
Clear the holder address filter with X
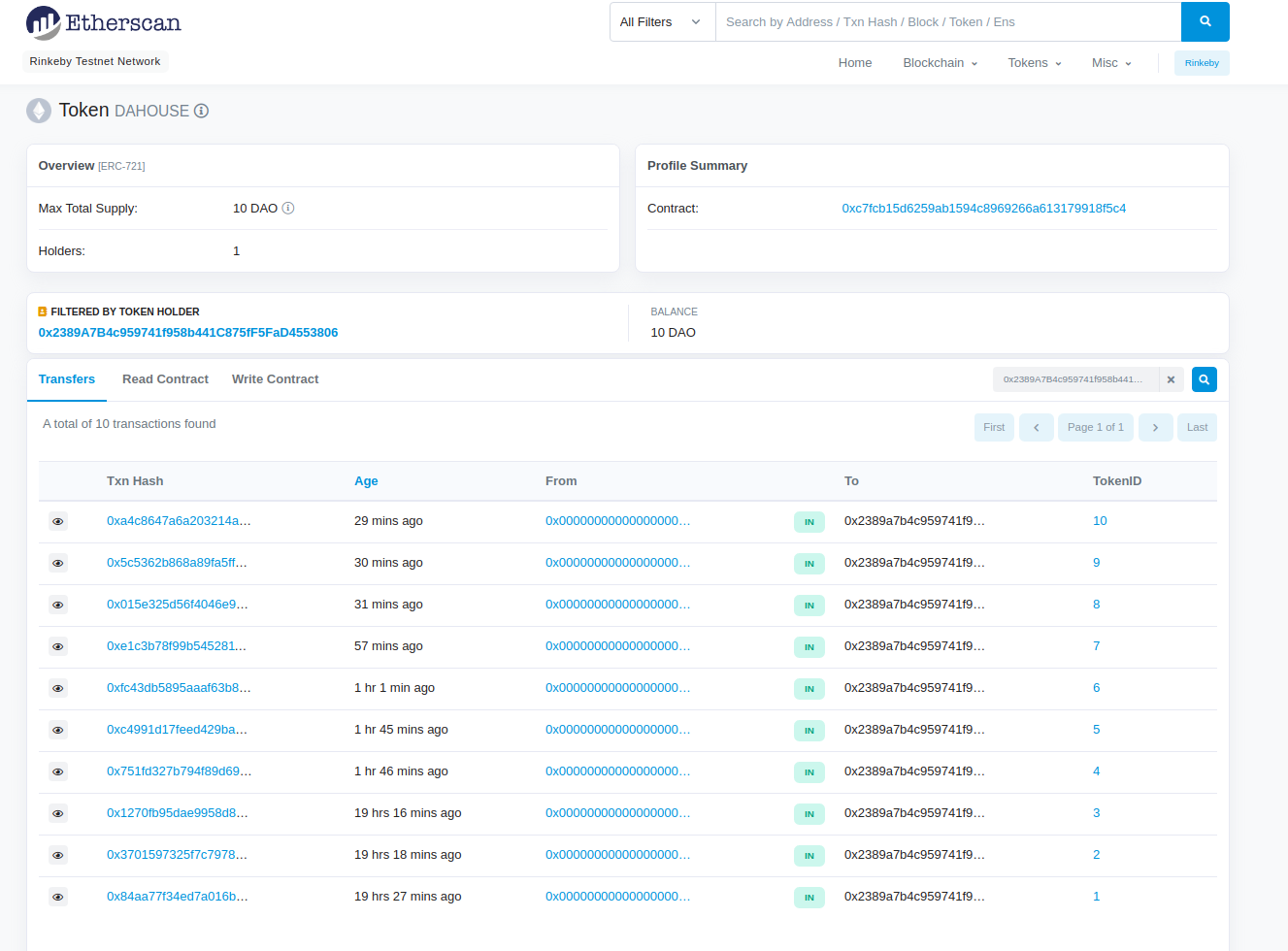(1171, 379)
